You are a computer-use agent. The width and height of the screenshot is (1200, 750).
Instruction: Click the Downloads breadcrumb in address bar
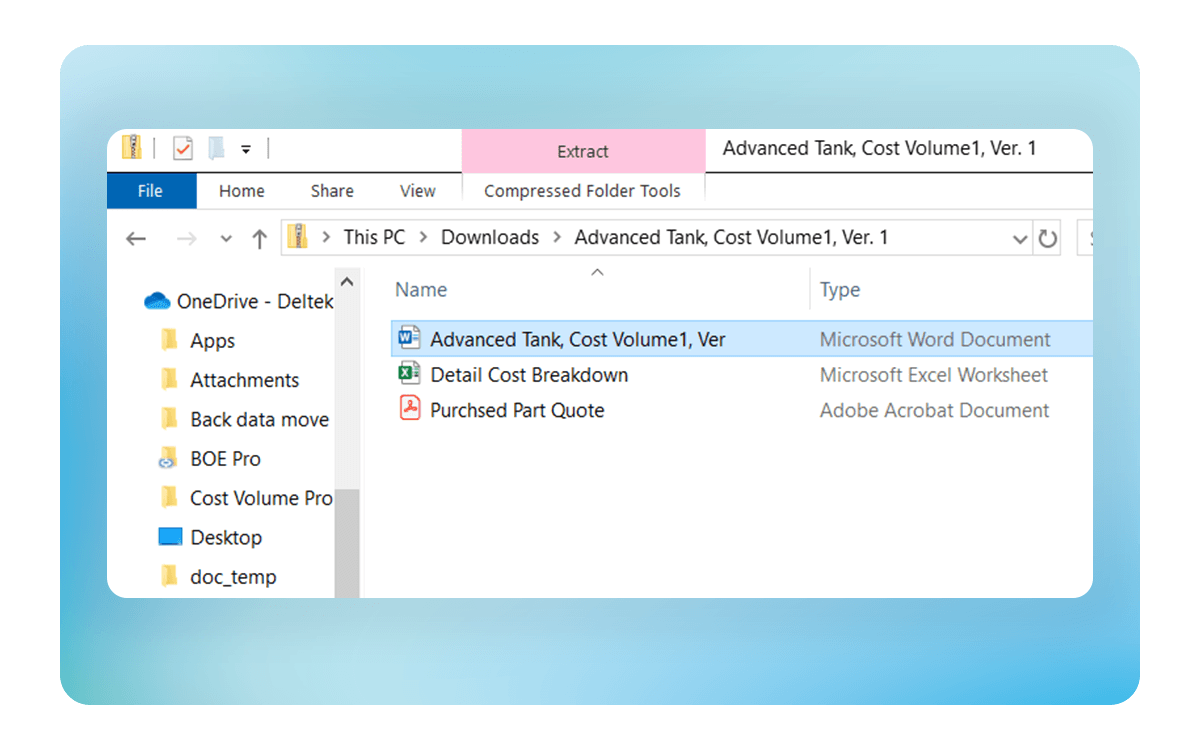490,238
